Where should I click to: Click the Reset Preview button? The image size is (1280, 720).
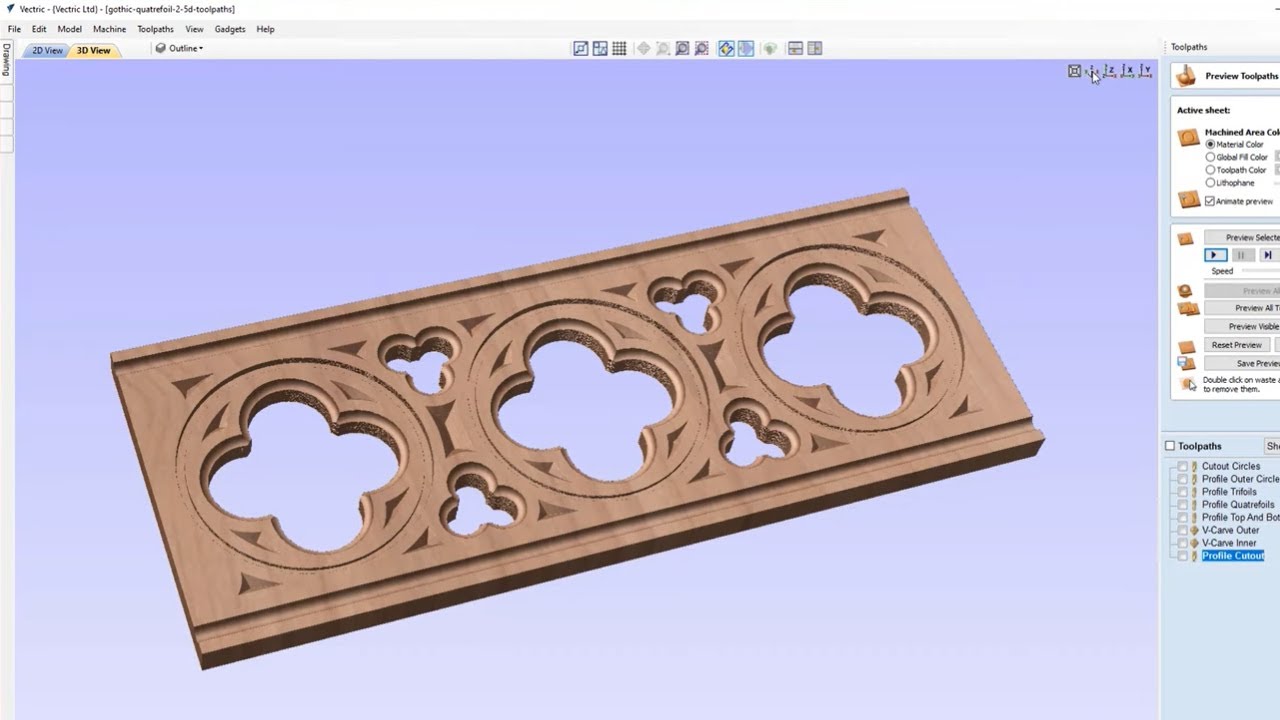(1237, 345)
